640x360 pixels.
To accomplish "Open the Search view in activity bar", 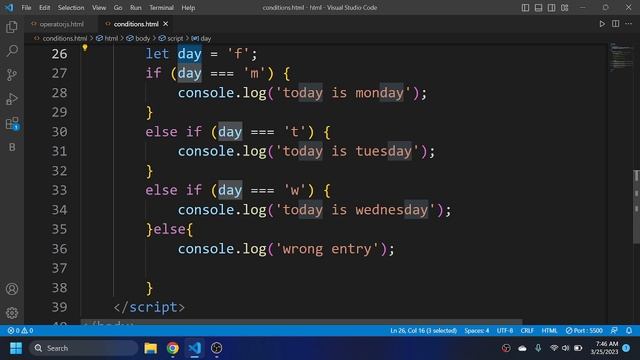I will pyautogui.click(x=12, y=51).
